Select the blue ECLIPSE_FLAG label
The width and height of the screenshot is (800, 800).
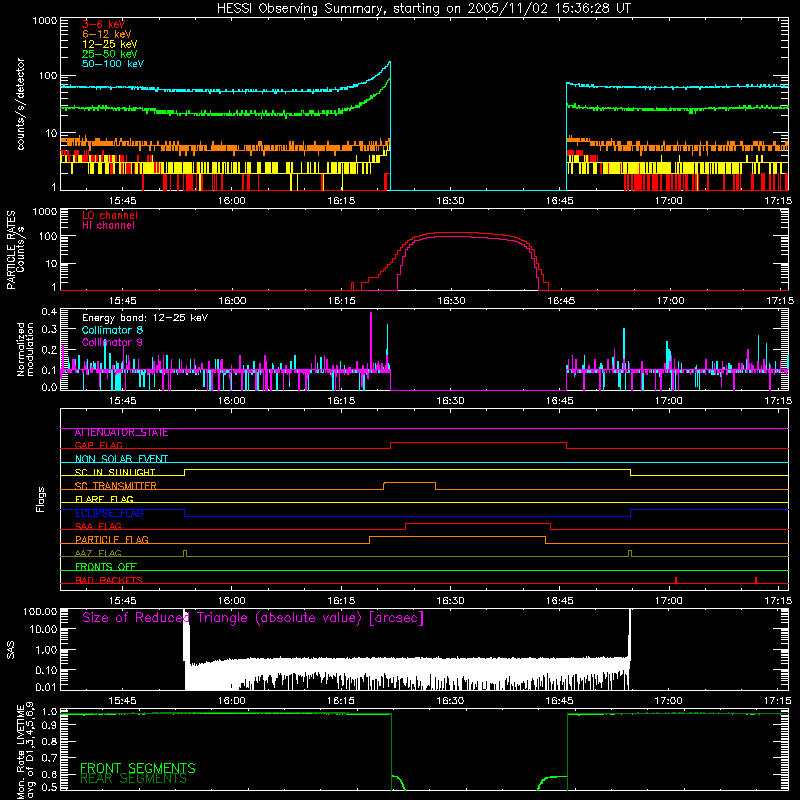109,513
